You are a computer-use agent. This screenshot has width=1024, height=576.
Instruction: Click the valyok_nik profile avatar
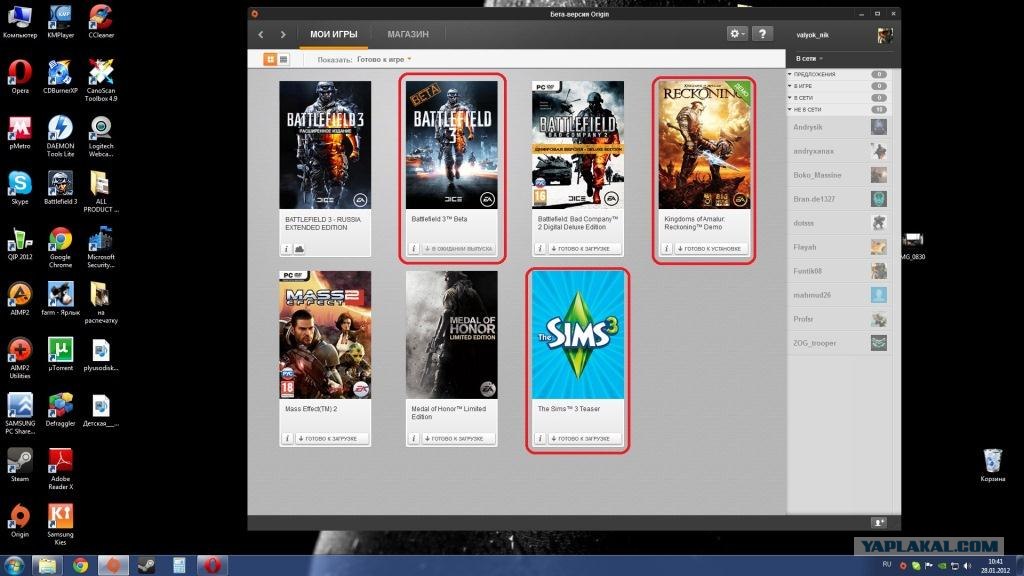pos(884,35)
